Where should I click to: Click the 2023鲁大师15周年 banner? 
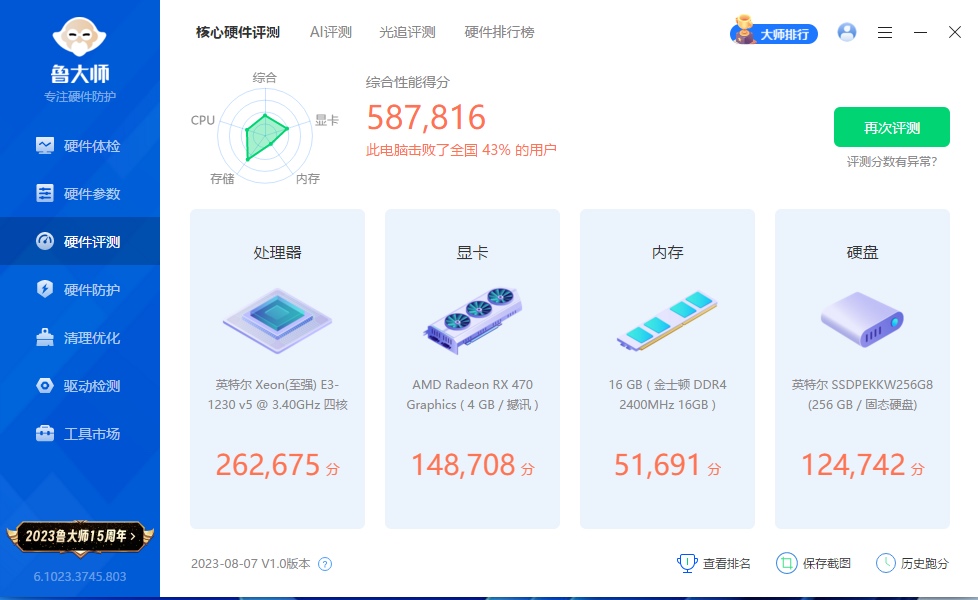pyautogui.click(x=80, y=536)
